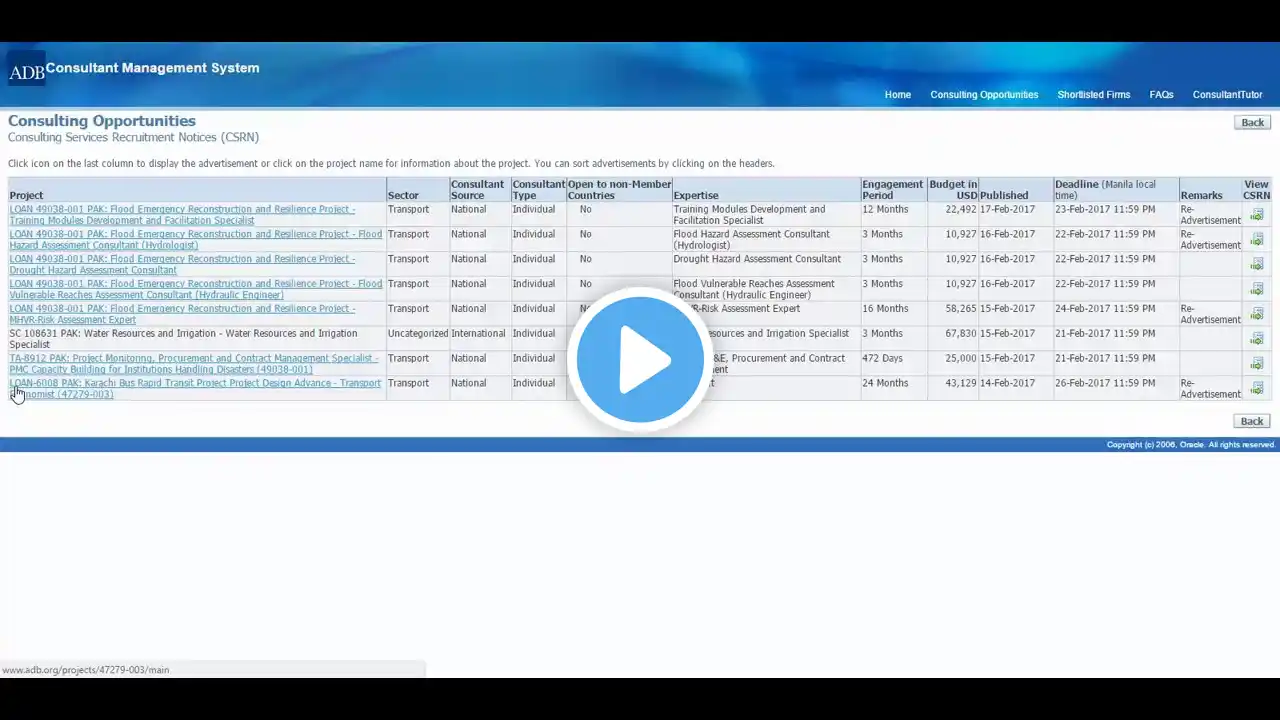Screen dimensions: 1280x720
Task: Sort by the Engagement Period column header
Action: click(x=893, y=190)
